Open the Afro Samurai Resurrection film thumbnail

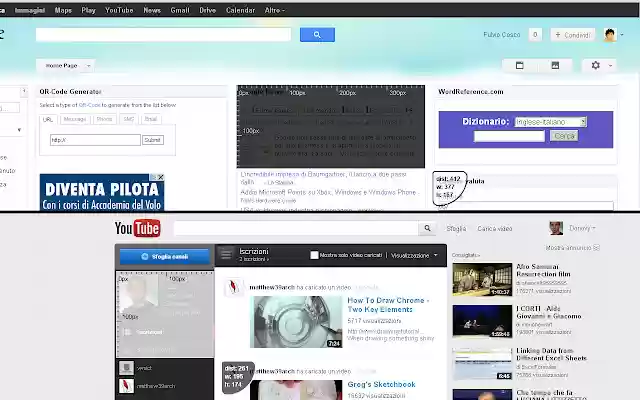[x=482, y=279]
